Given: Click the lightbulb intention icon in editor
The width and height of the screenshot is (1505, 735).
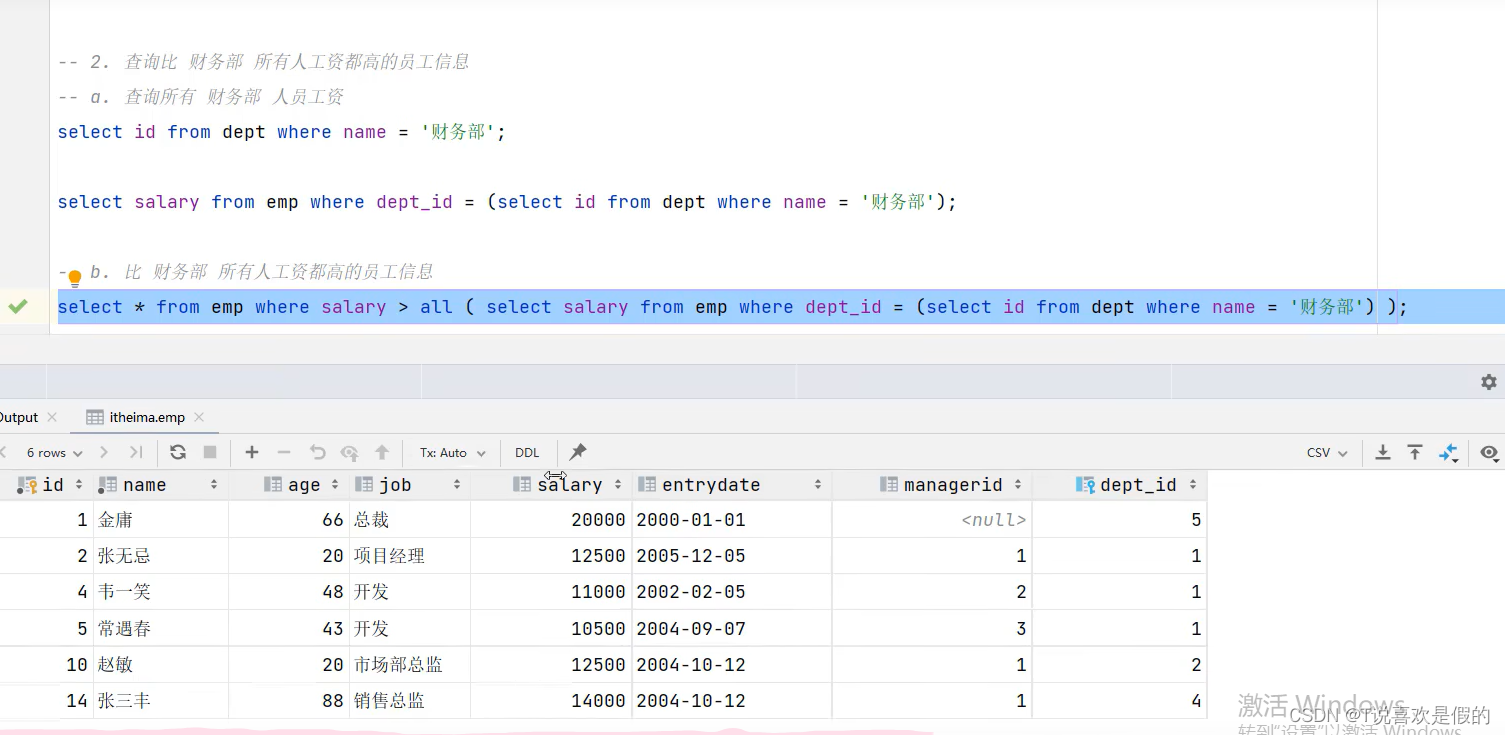Looking at the screenshot, I should tap(74, 278).
